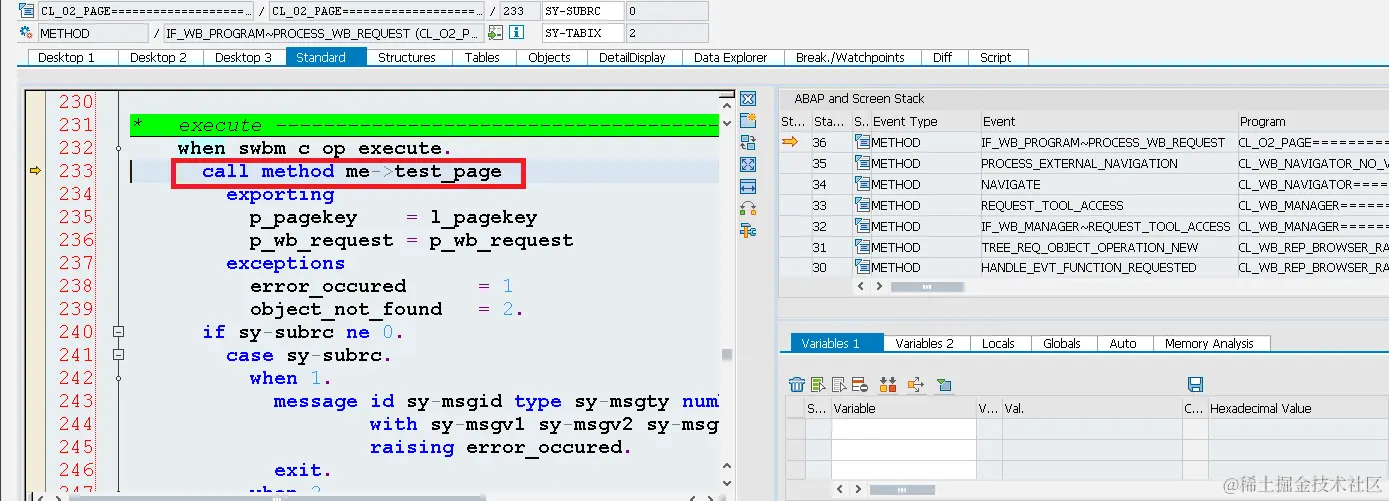Switch to the Auto tab
This screenshot has width=1389, height=501.
click(1123, 343)
